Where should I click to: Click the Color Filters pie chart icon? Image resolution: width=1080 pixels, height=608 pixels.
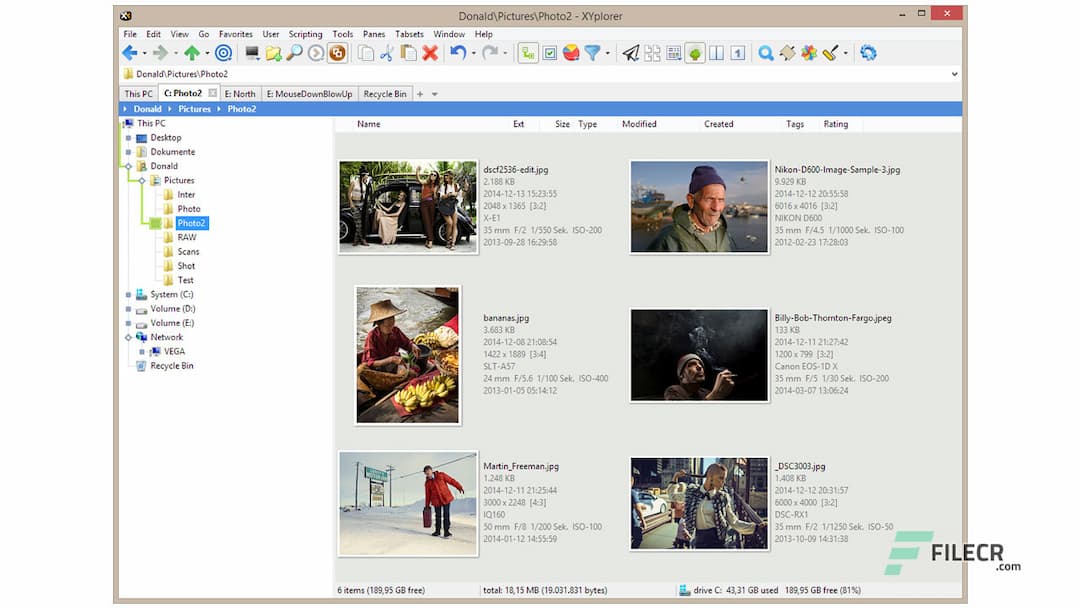[569, 52]
